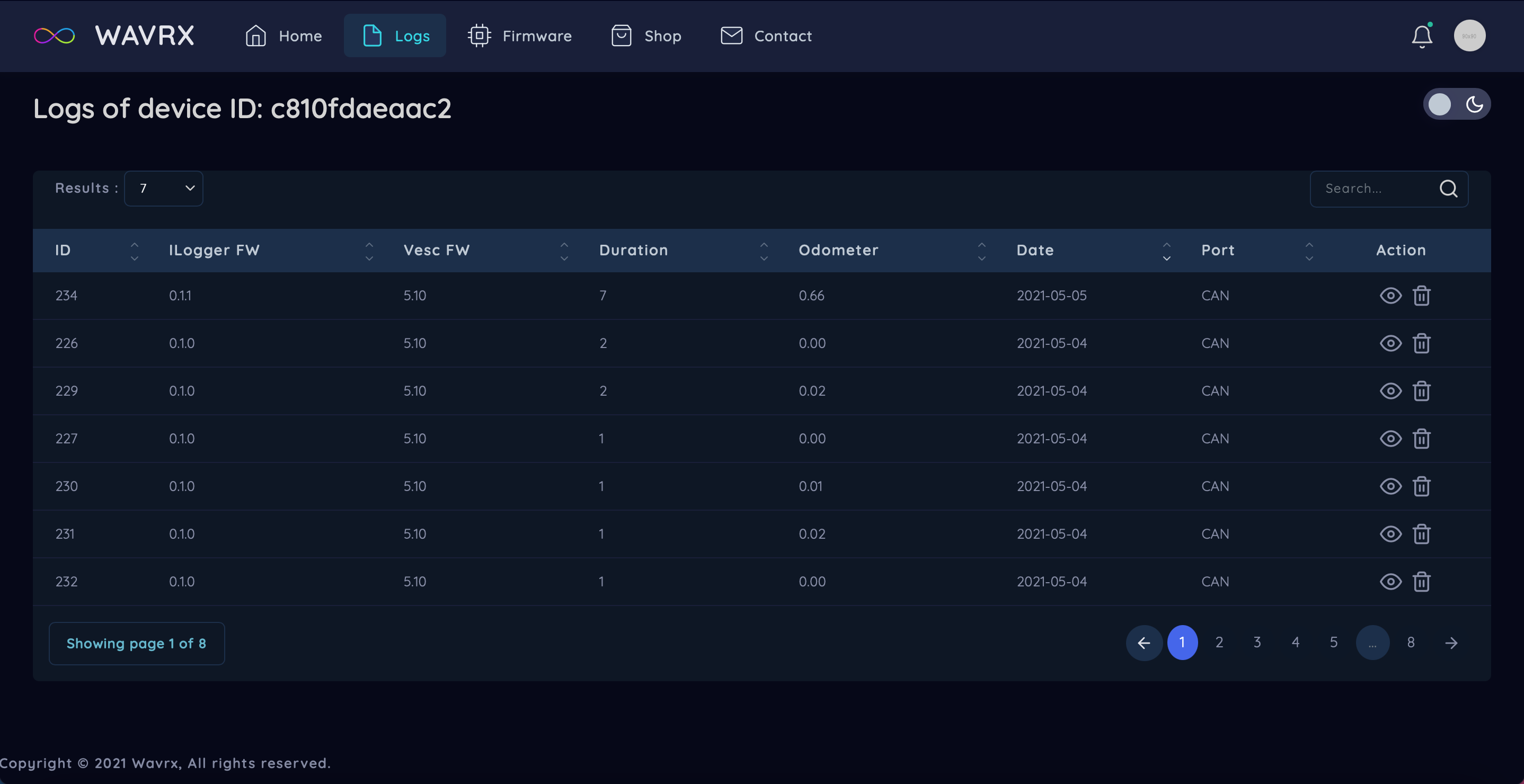Go to next page arrow

1451,643
